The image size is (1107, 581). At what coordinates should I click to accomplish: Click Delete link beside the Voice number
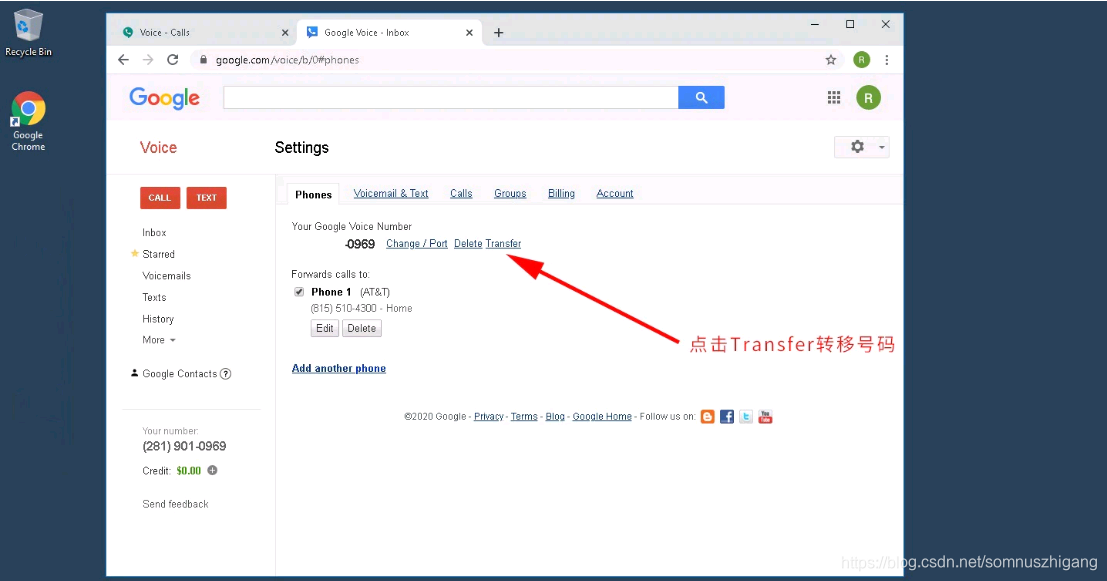pos(468,244)
